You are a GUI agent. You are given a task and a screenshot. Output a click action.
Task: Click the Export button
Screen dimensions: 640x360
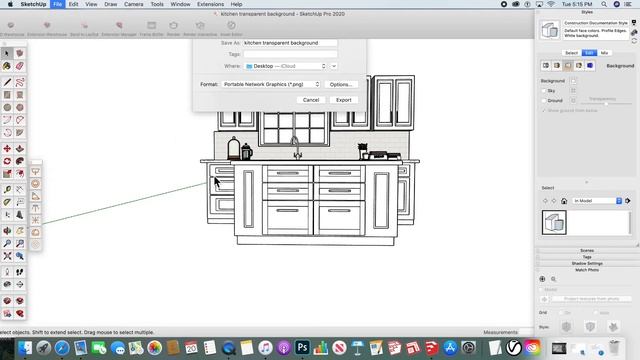click(x=343, y=100)
